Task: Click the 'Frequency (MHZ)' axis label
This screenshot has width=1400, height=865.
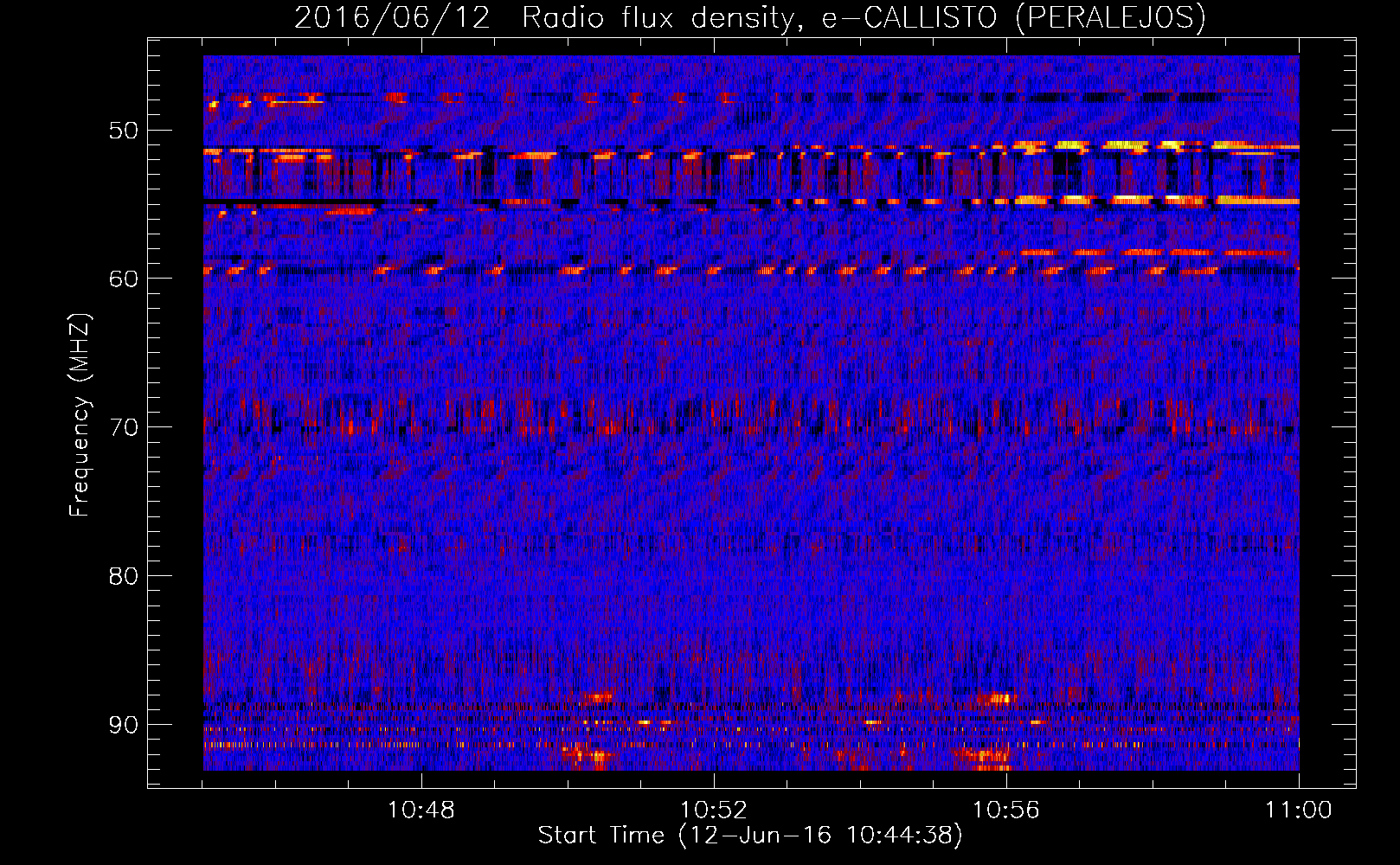Action: click(80, 415)
